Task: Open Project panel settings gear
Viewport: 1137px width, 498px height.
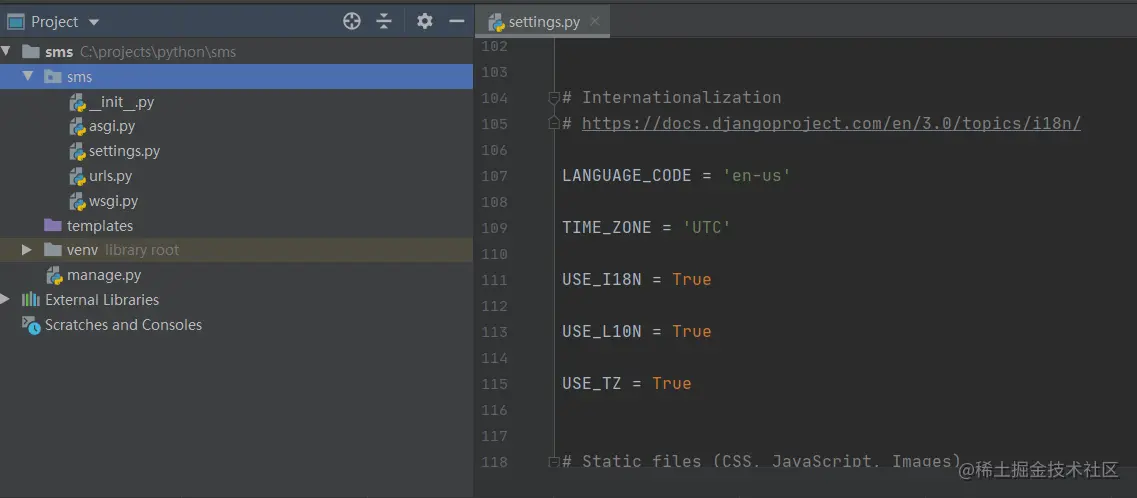Action: 425,22
